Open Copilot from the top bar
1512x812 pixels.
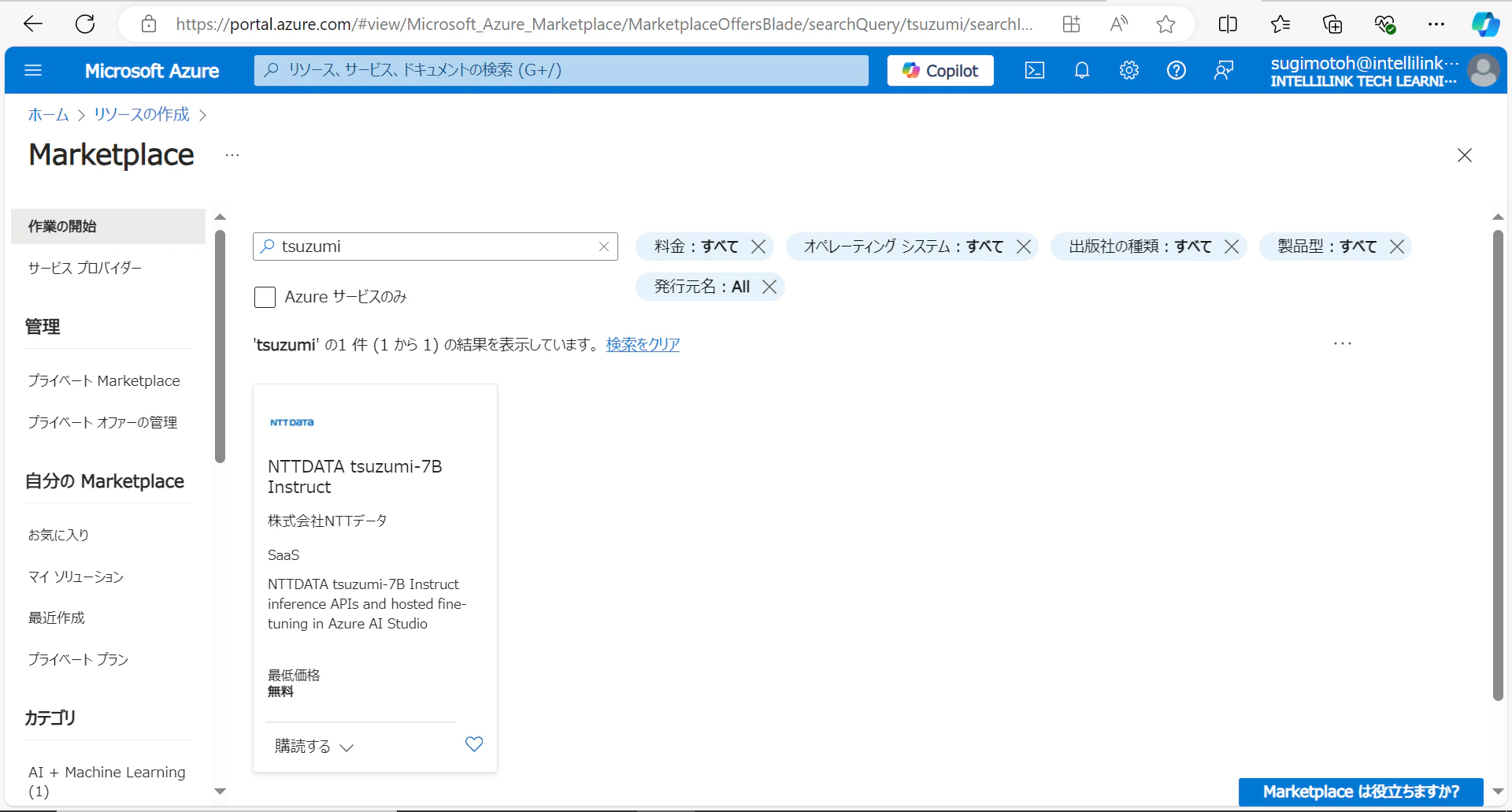(x=939, y=70)
